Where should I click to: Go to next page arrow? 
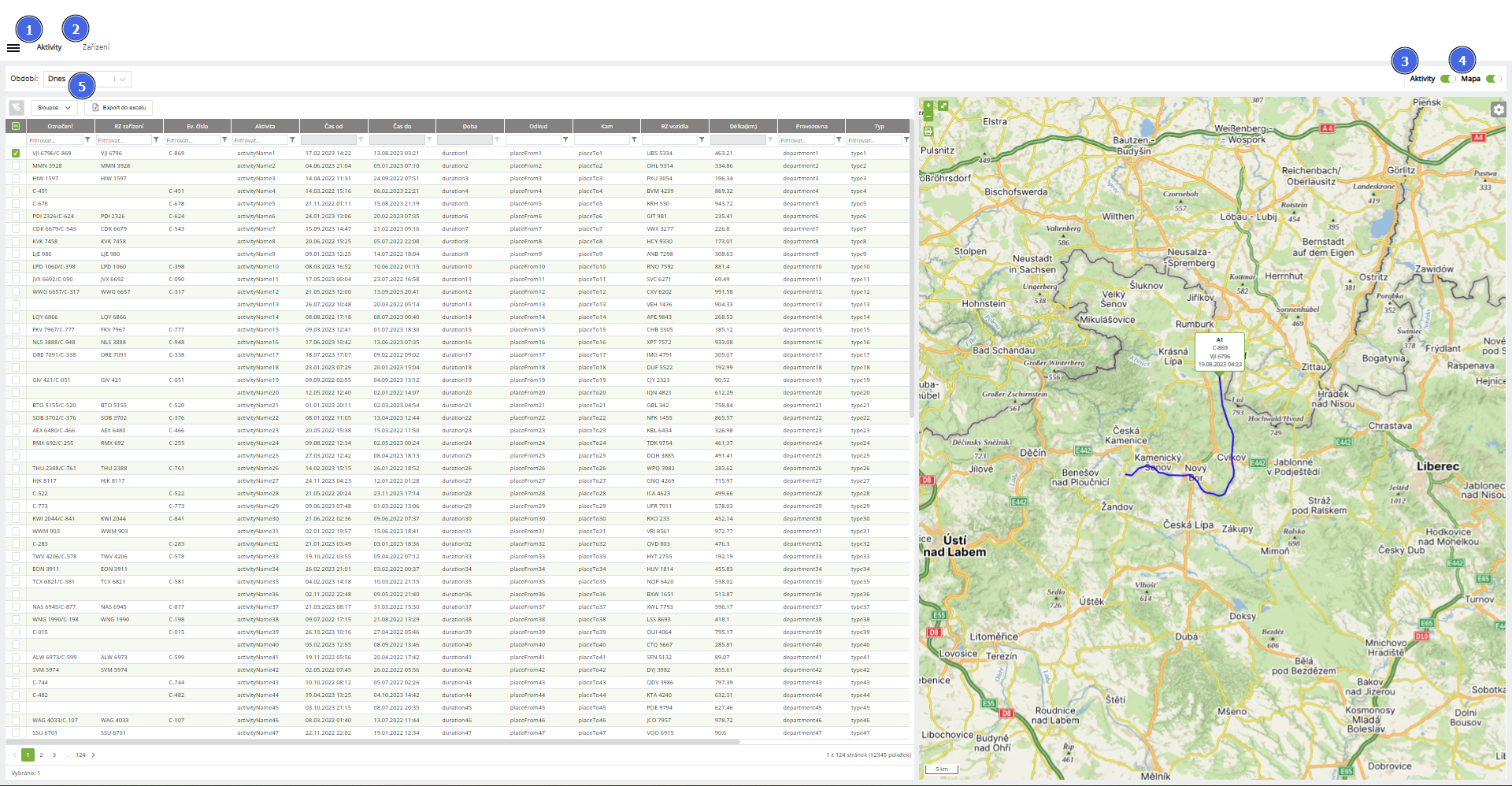pyautogui.click(x=94, y=755)
